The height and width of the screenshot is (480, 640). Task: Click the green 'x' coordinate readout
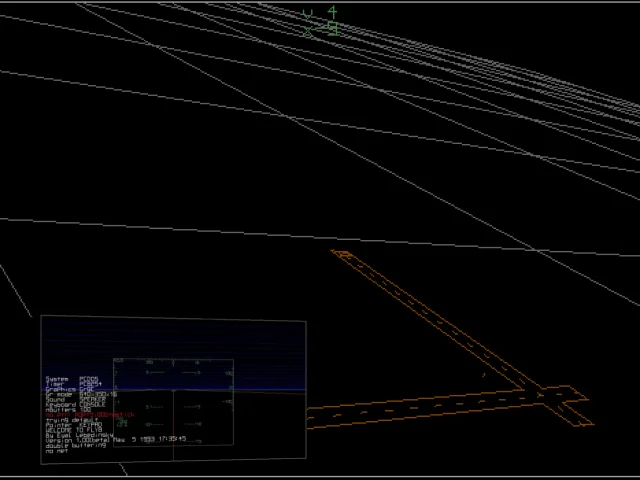coord(321,29)
